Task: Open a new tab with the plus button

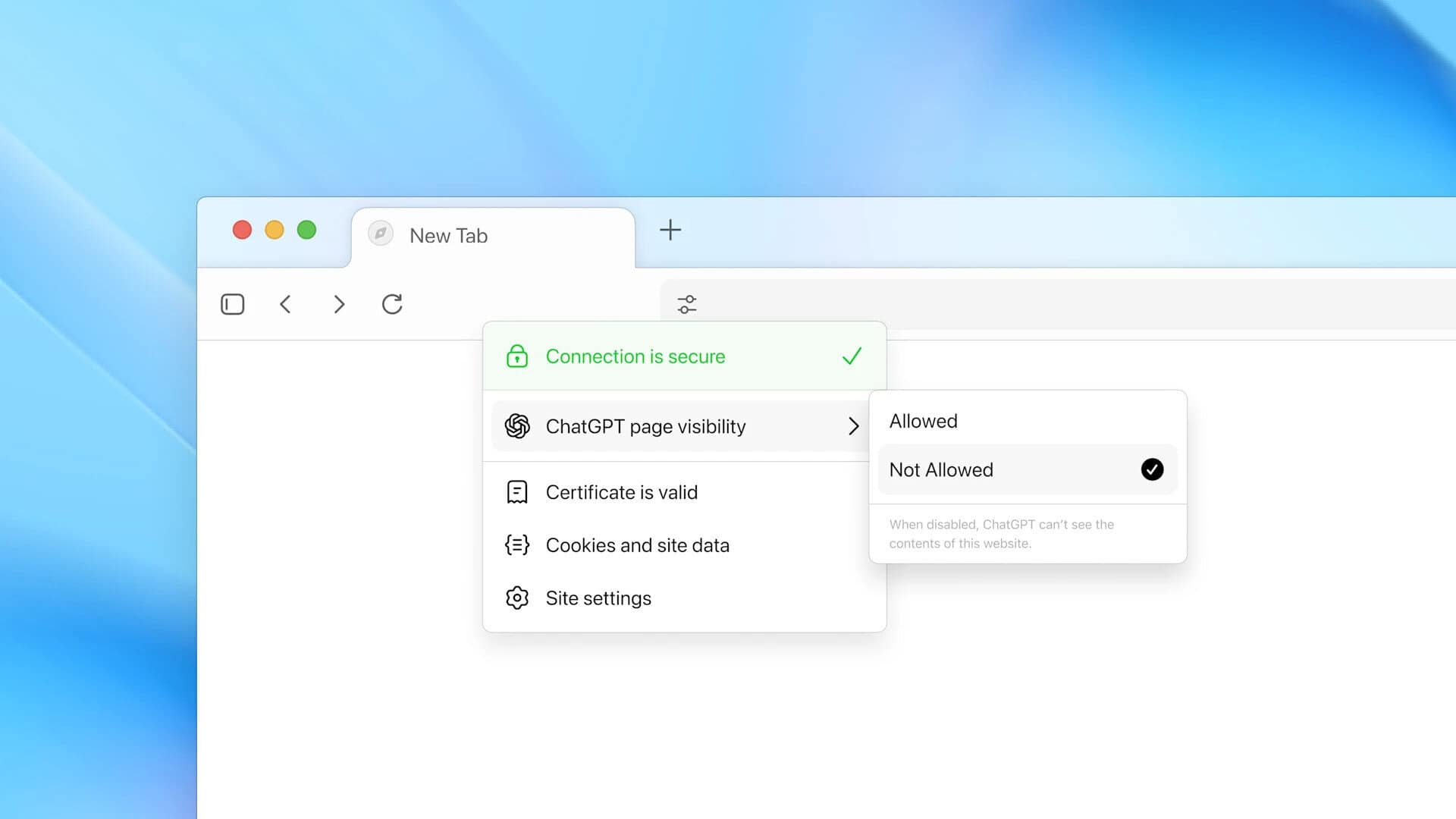Action: (x=670, y=231)
